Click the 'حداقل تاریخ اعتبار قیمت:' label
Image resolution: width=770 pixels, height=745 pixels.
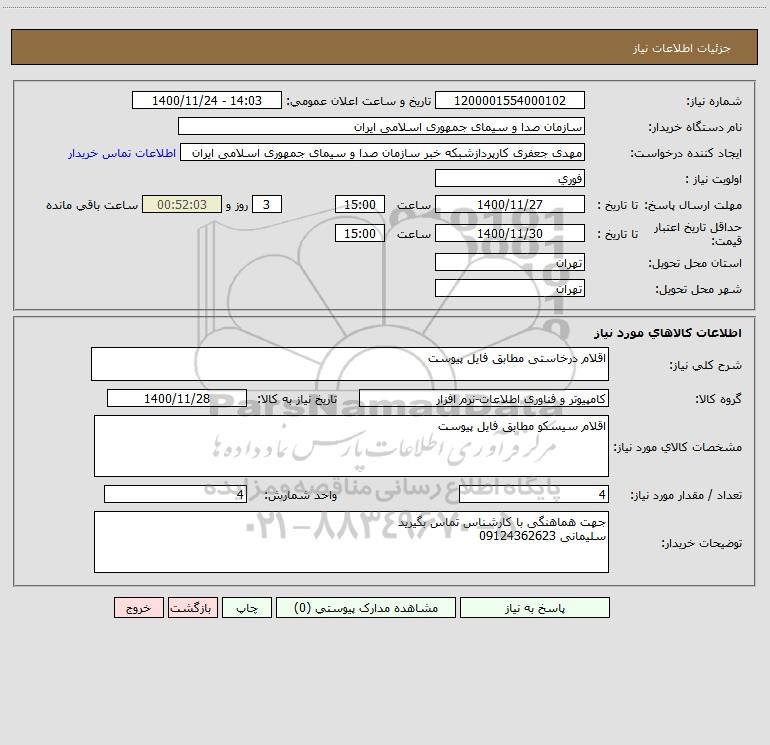point(698,234)
